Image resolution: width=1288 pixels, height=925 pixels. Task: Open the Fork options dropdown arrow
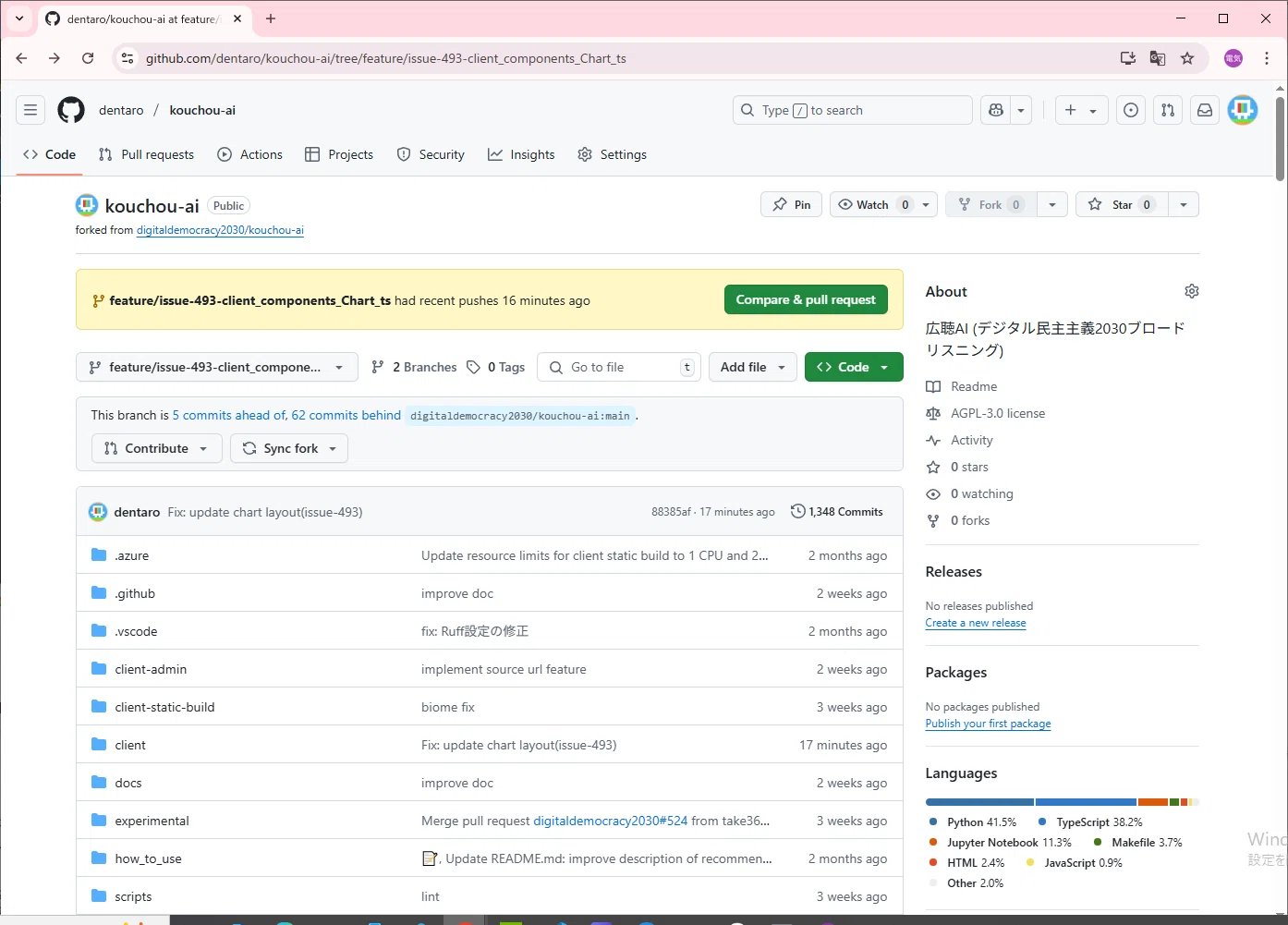[1052, 204]
